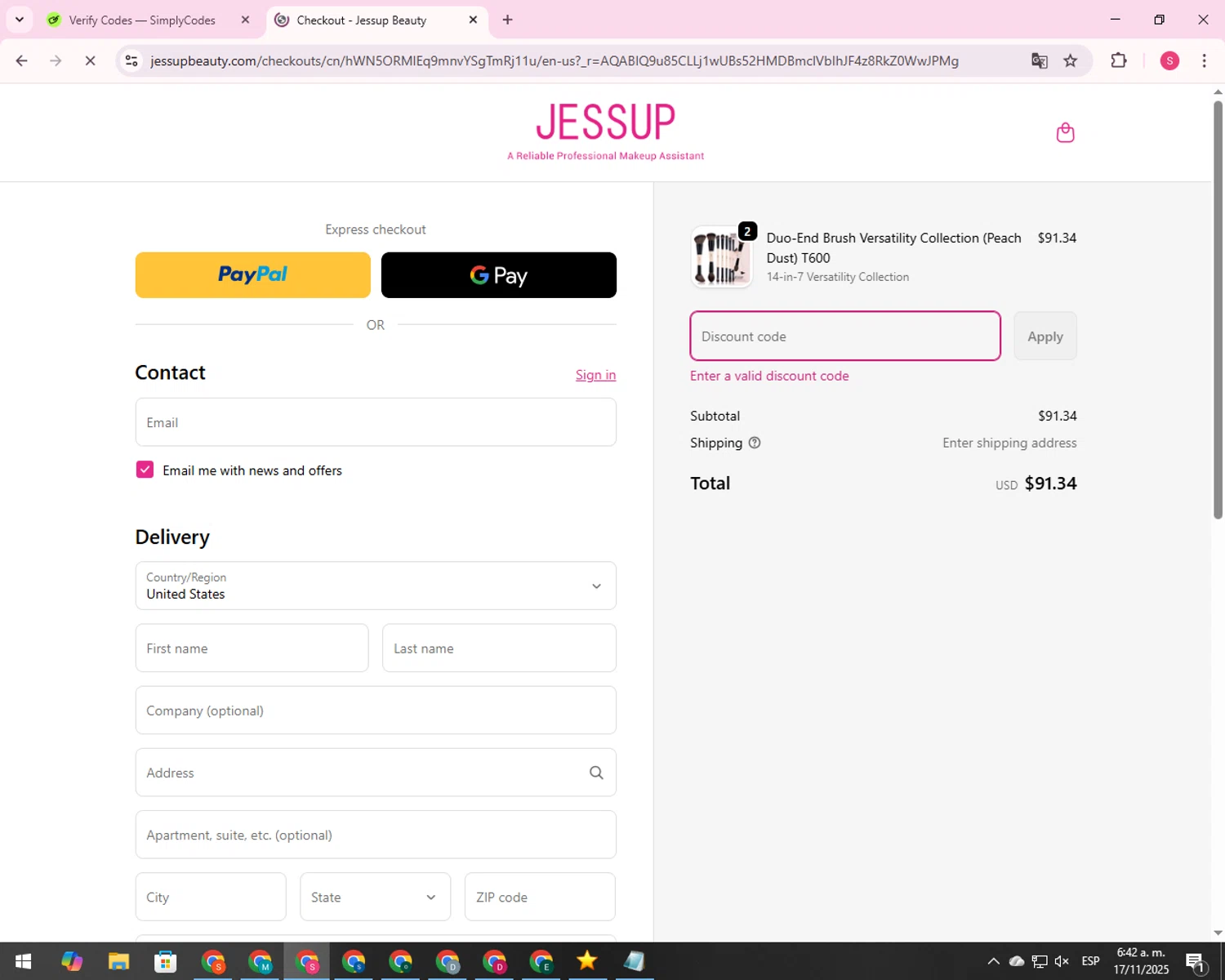The height and width of the screenshot is (980, 1225).
Task: Click the Apply discount button
Action: click(1045, 336)
